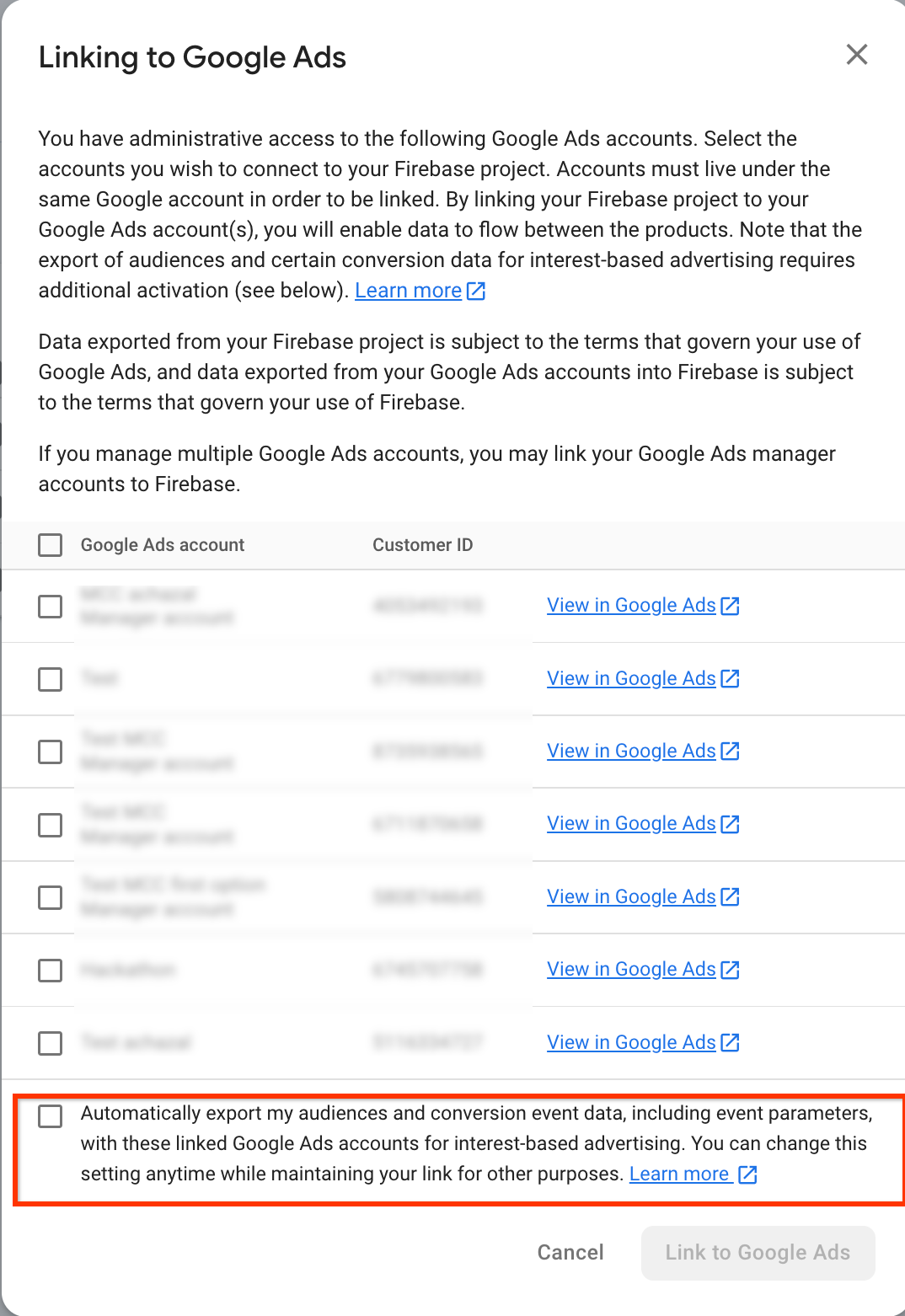Open external icon in last account row
The width and height of the screenshot is (905, 1316).
(x=731, y=1042)
